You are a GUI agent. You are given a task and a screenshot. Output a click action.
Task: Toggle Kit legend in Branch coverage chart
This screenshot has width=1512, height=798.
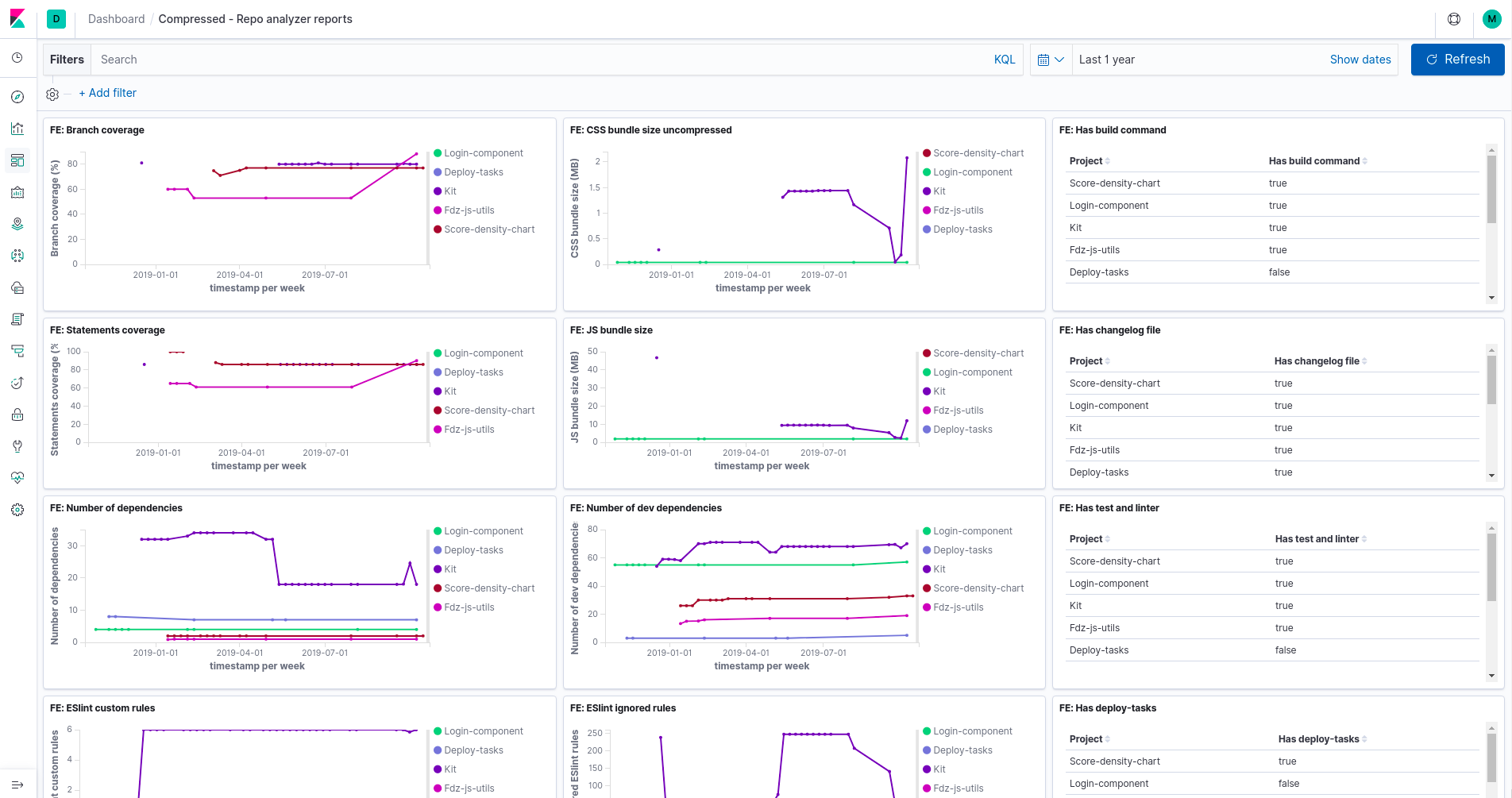click(x=445, y=191)
